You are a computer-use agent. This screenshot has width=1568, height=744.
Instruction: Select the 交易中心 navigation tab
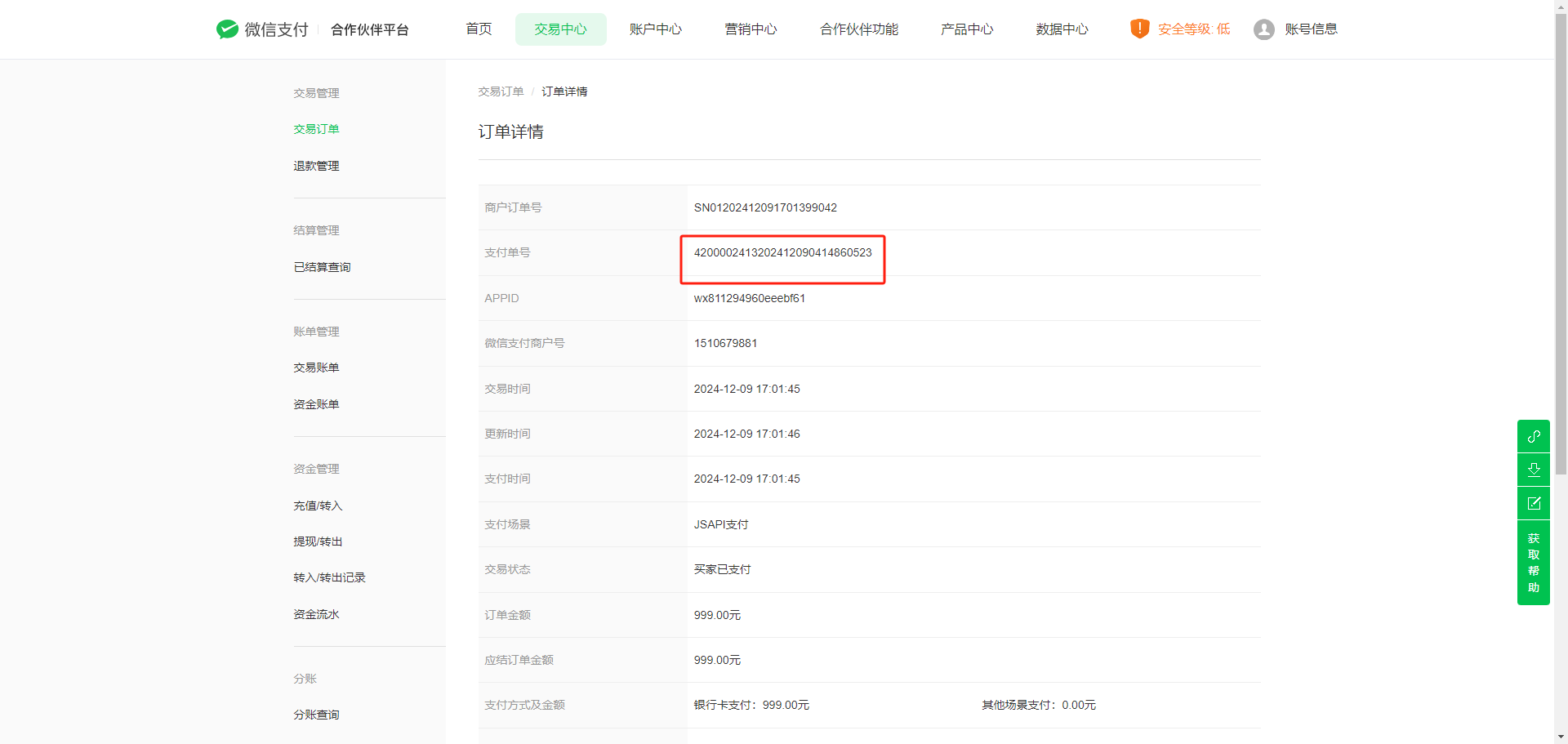click(x=560, y=29)
